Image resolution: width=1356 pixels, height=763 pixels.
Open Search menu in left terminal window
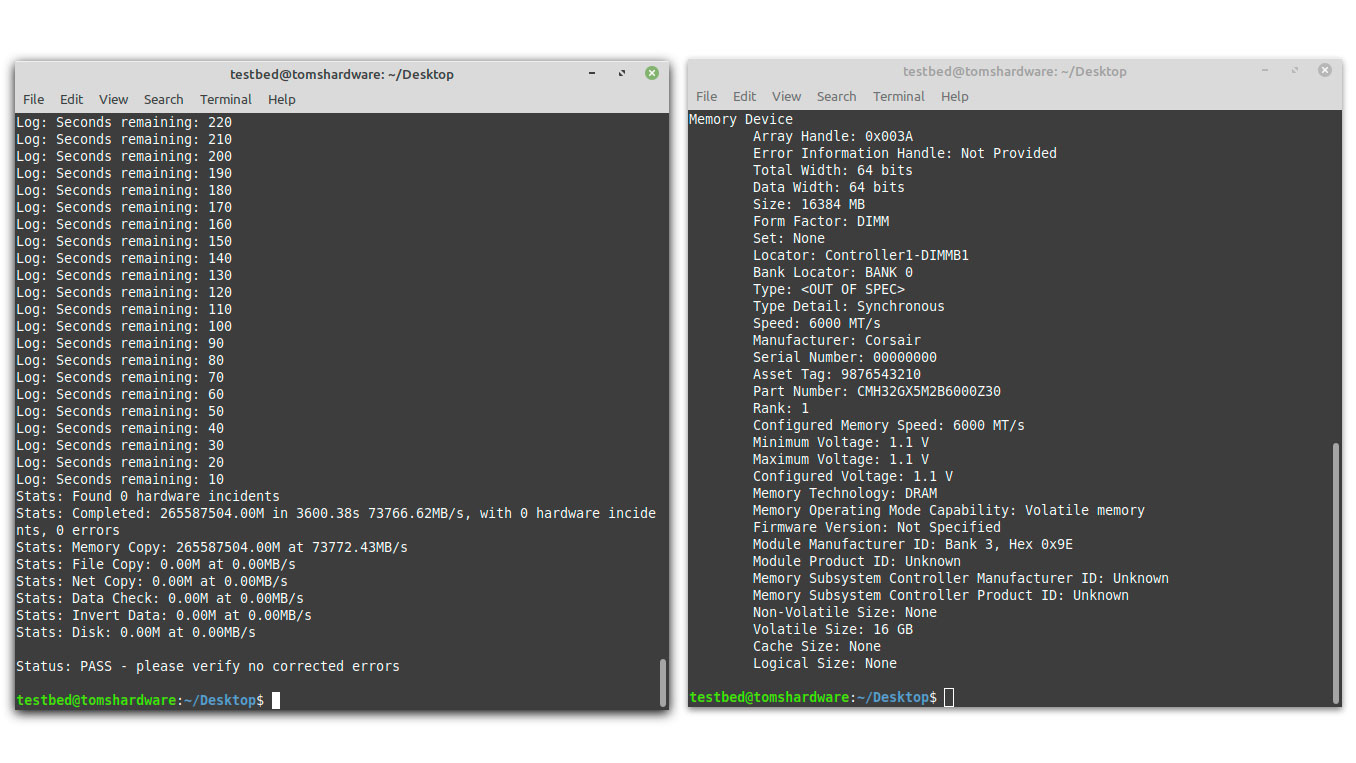(x=163, y=99)
